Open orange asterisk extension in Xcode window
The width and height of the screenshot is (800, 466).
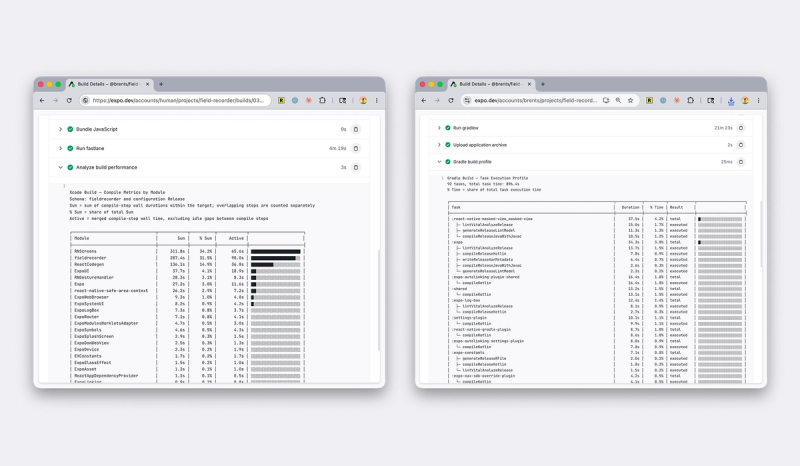309,101
